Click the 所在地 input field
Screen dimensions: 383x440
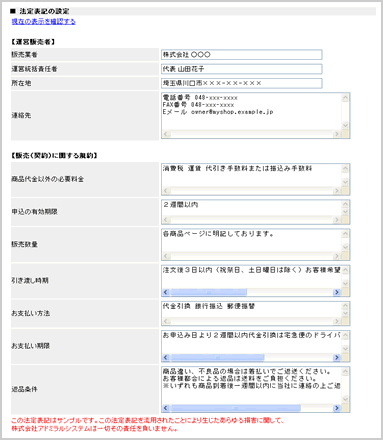pos(242,83)
